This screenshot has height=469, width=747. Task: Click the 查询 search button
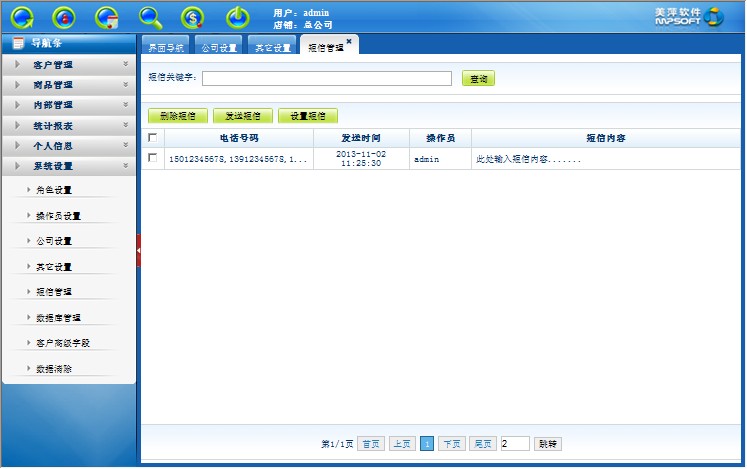pyautogui.click(x=478, y=78)
